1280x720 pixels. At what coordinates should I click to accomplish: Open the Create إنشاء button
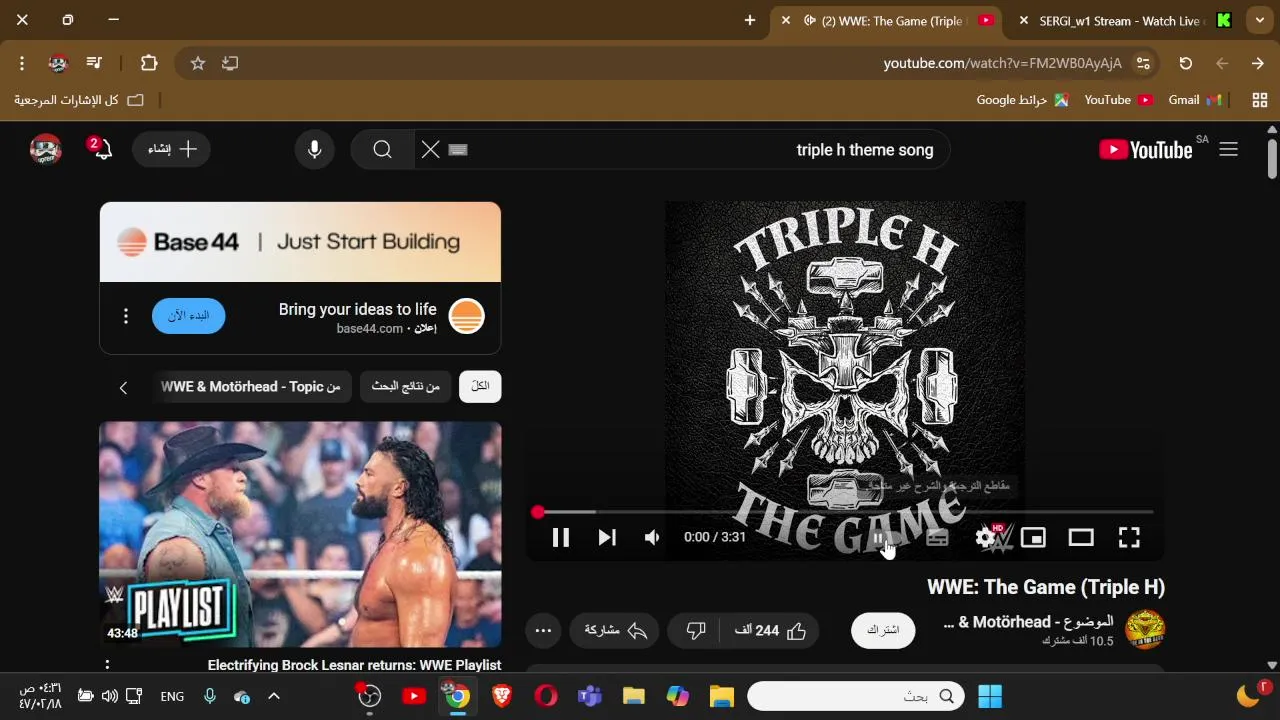(171, 149)
